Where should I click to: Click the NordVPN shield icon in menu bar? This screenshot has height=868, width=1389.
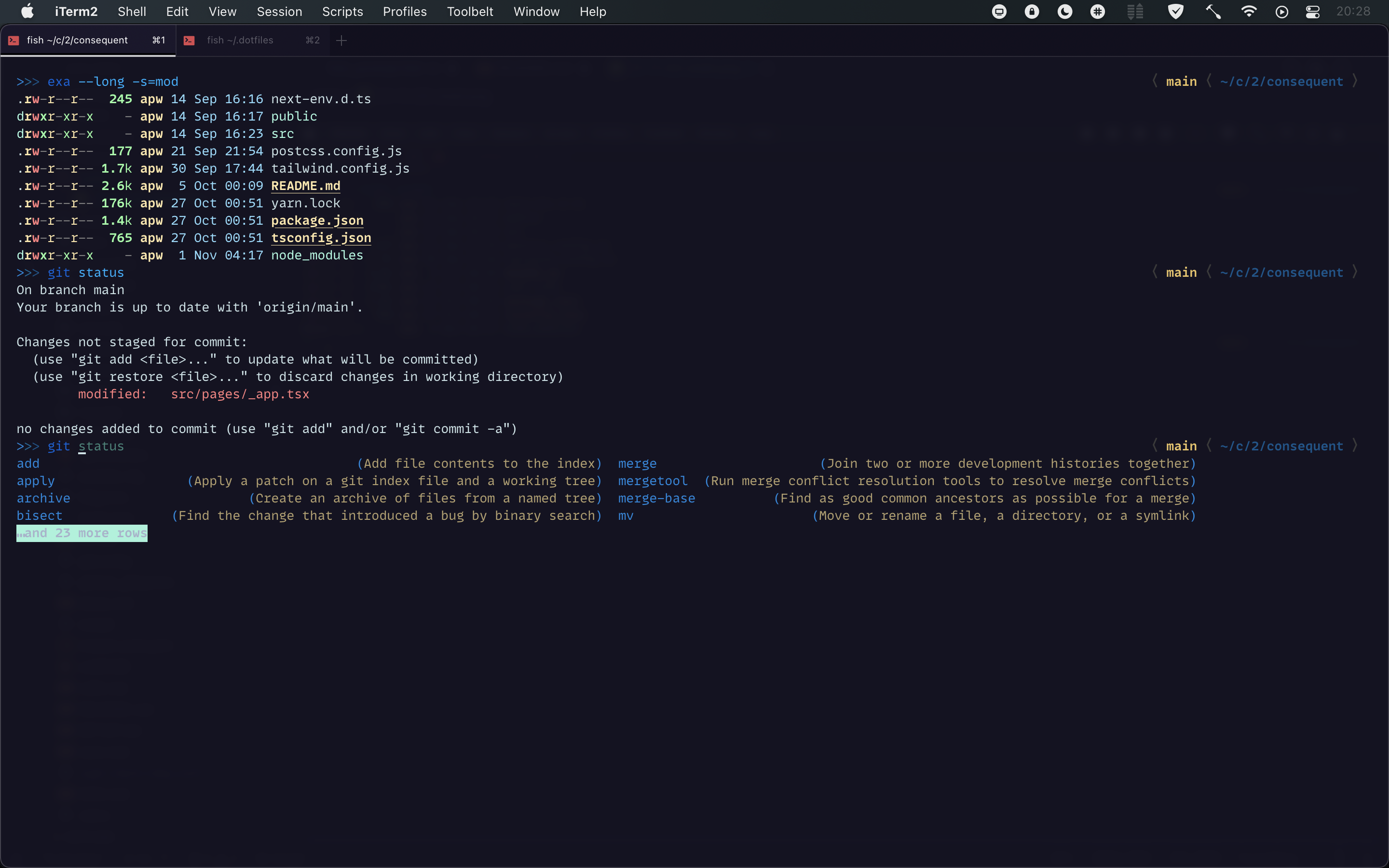[x=1176, y=12]
